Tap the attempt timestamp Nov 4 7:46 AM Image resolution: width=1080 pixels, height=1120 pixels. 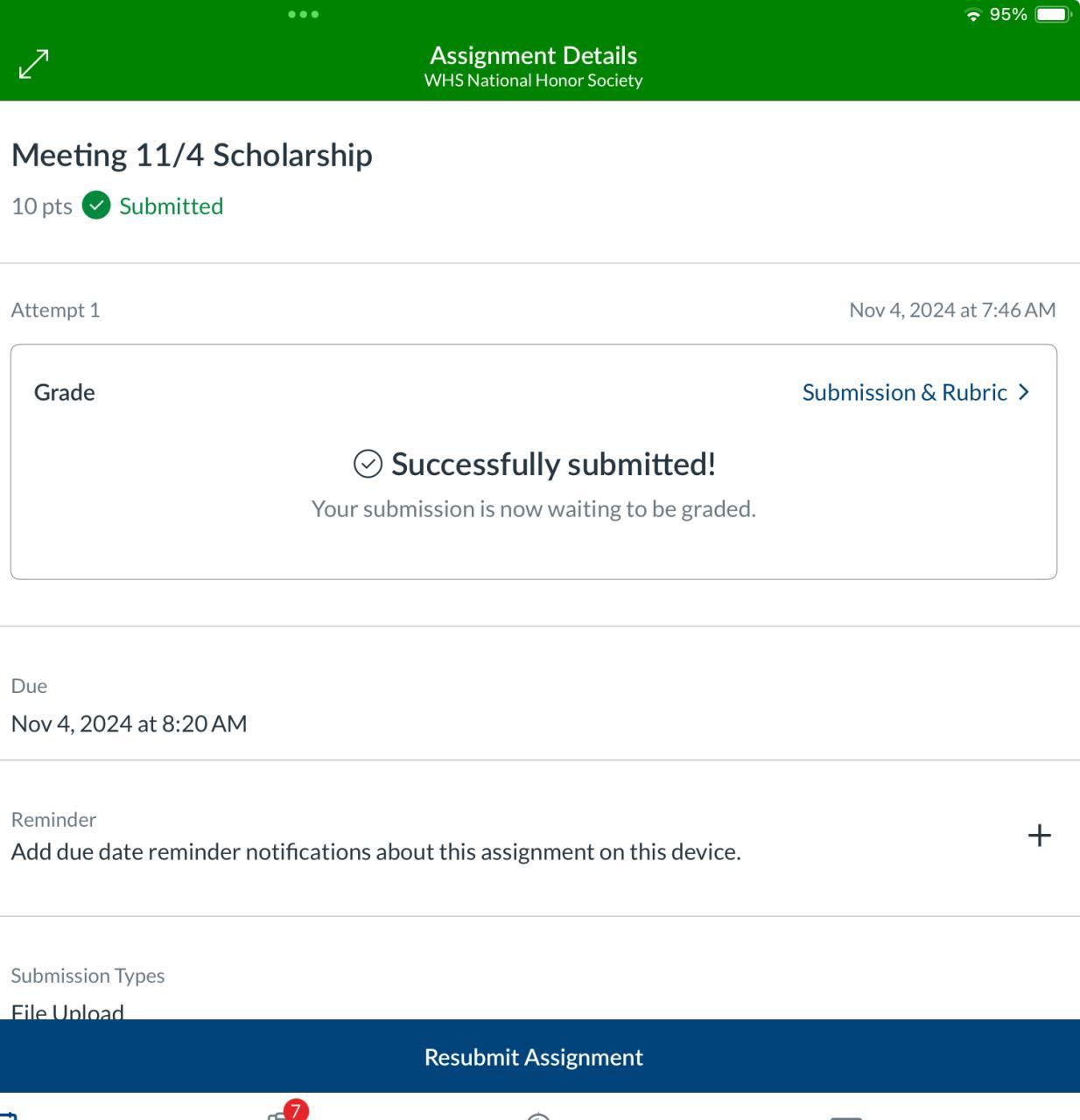pyautogui.click(x=952, y=310)
